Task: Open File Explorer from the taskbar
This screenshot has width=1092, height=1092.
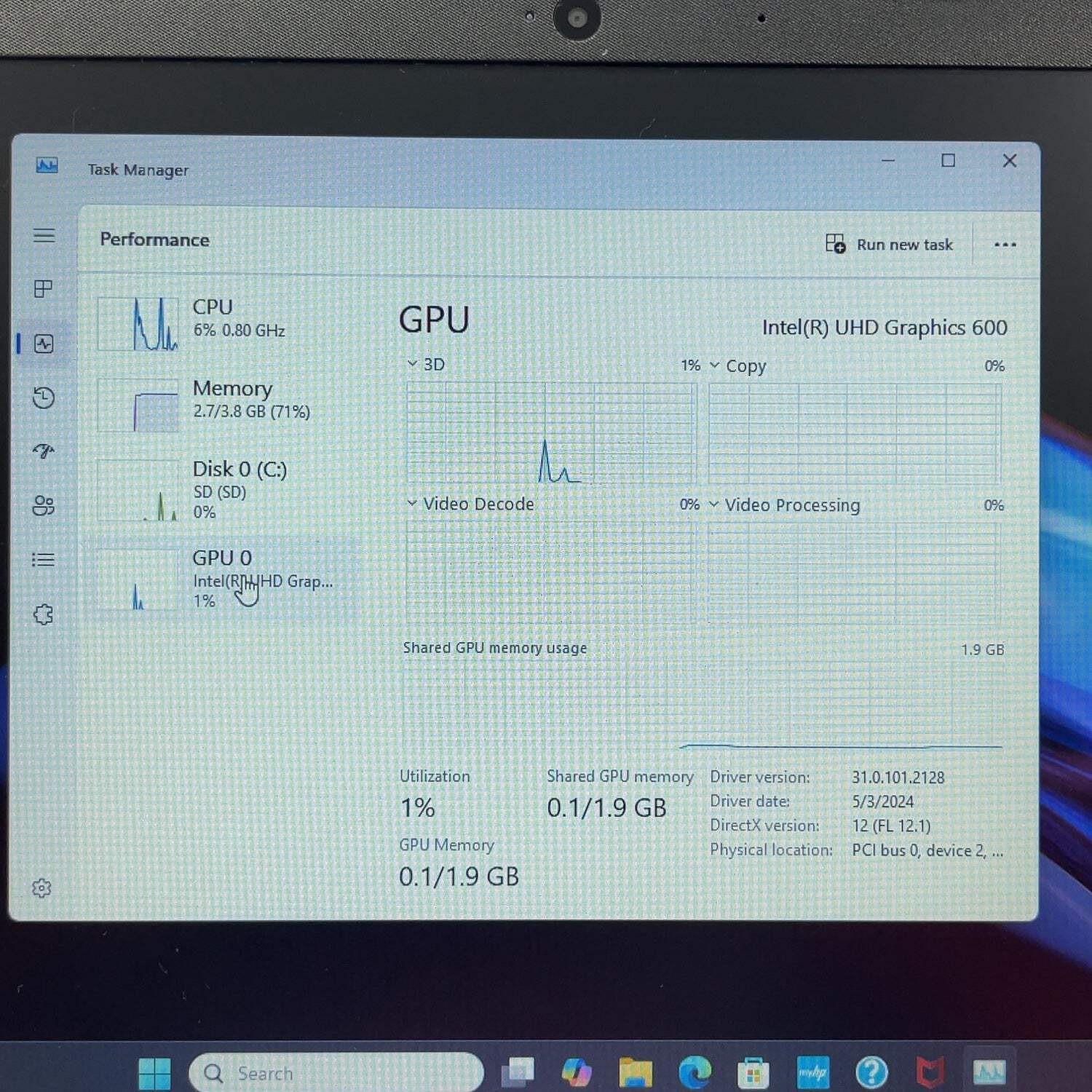Action: pyautogui.click(x=636, y=1072)
